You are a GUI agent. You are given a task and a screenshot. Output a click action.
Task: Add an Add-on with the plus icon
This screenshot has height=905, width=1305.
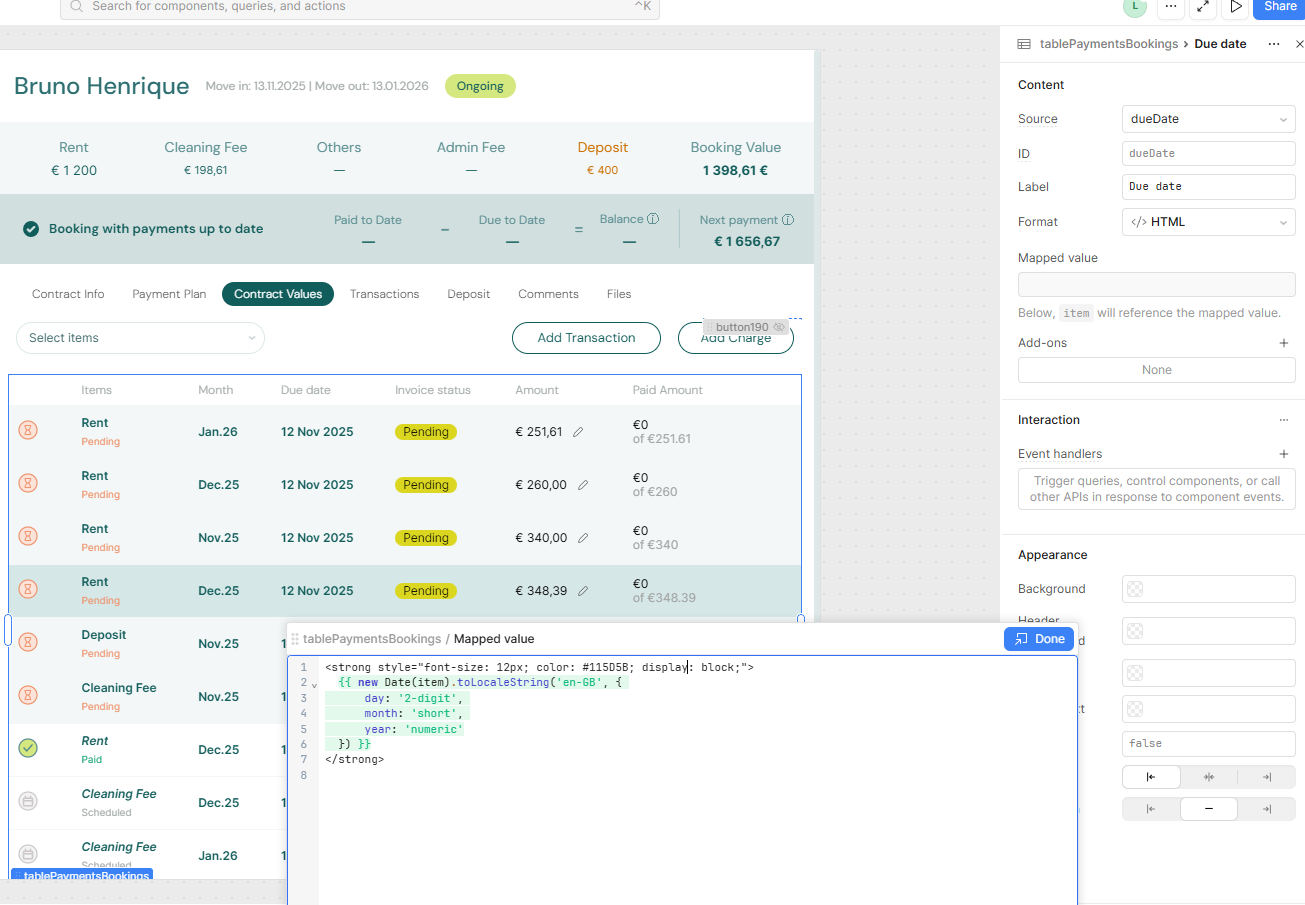pos(1283,342)
